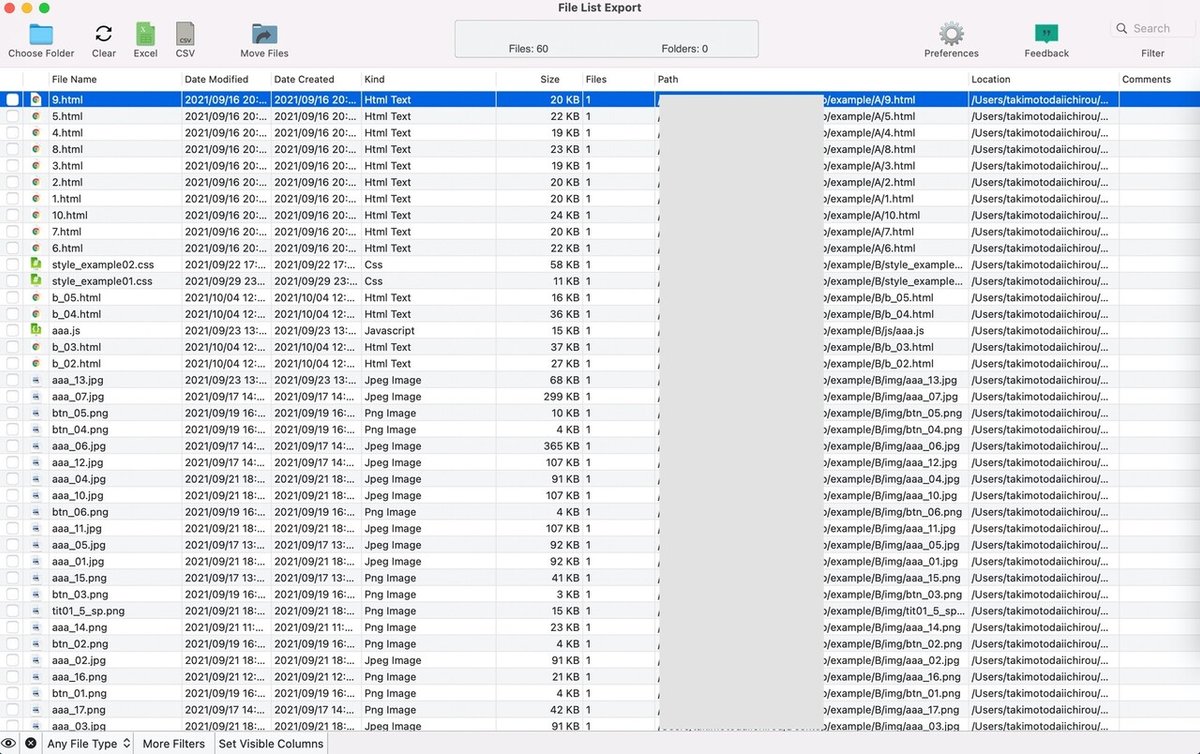Viewport: 1200px width, 754px height.
Task: Click the Clear refresh icon
Action: [104, 34]
